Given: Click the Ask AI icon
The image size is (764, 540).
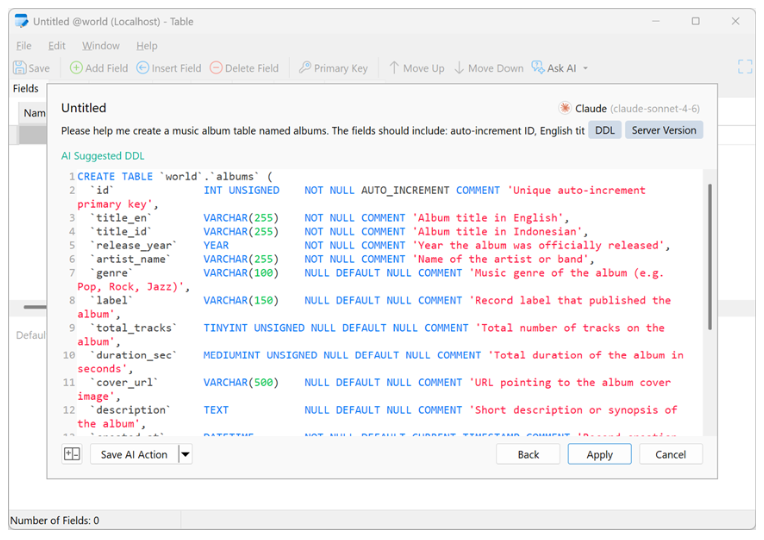Looking at the screenshot, I should [x=537, y=67].
